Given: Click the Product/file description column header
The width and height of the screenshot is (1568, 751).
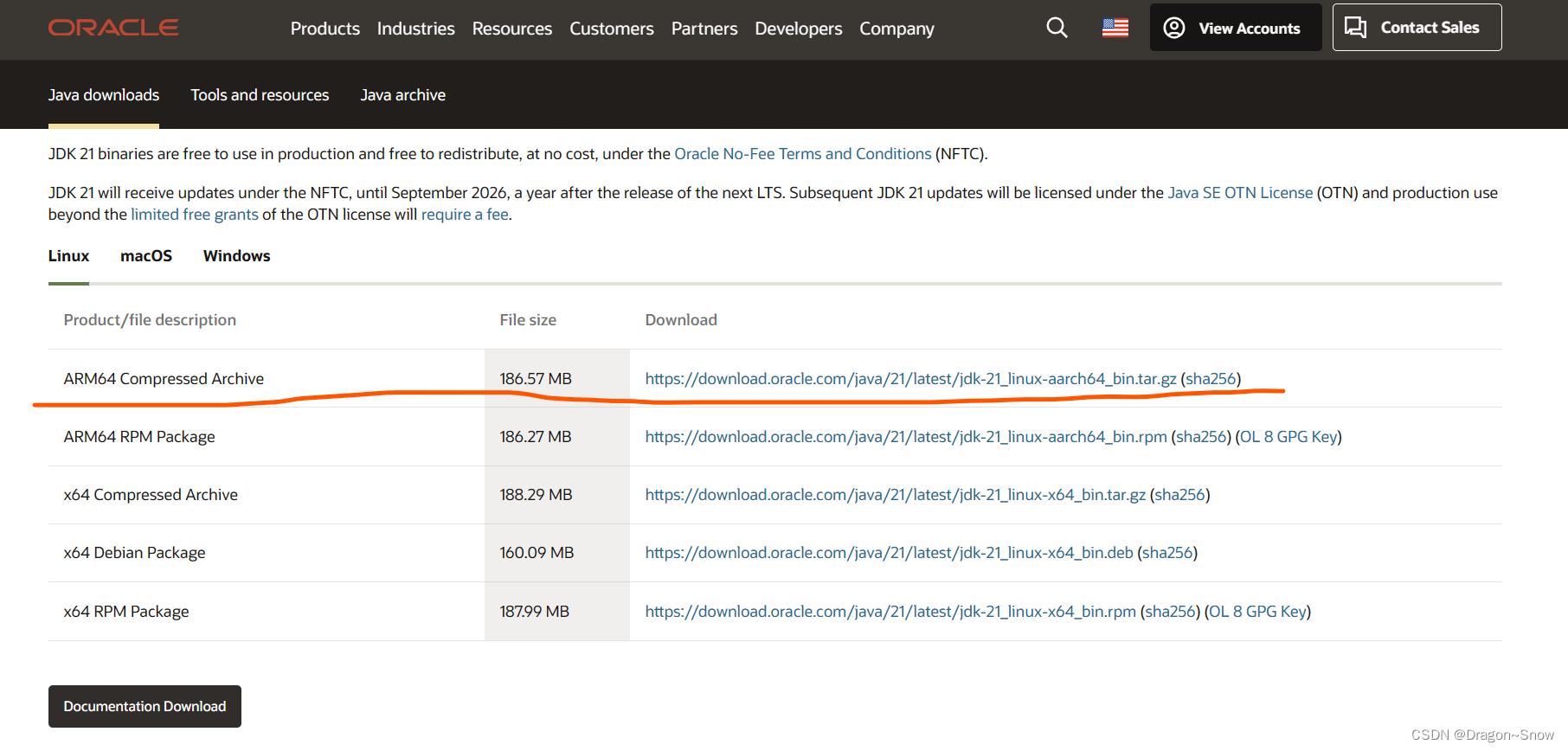Looking at the screenshot, I should tap(150, 320).
